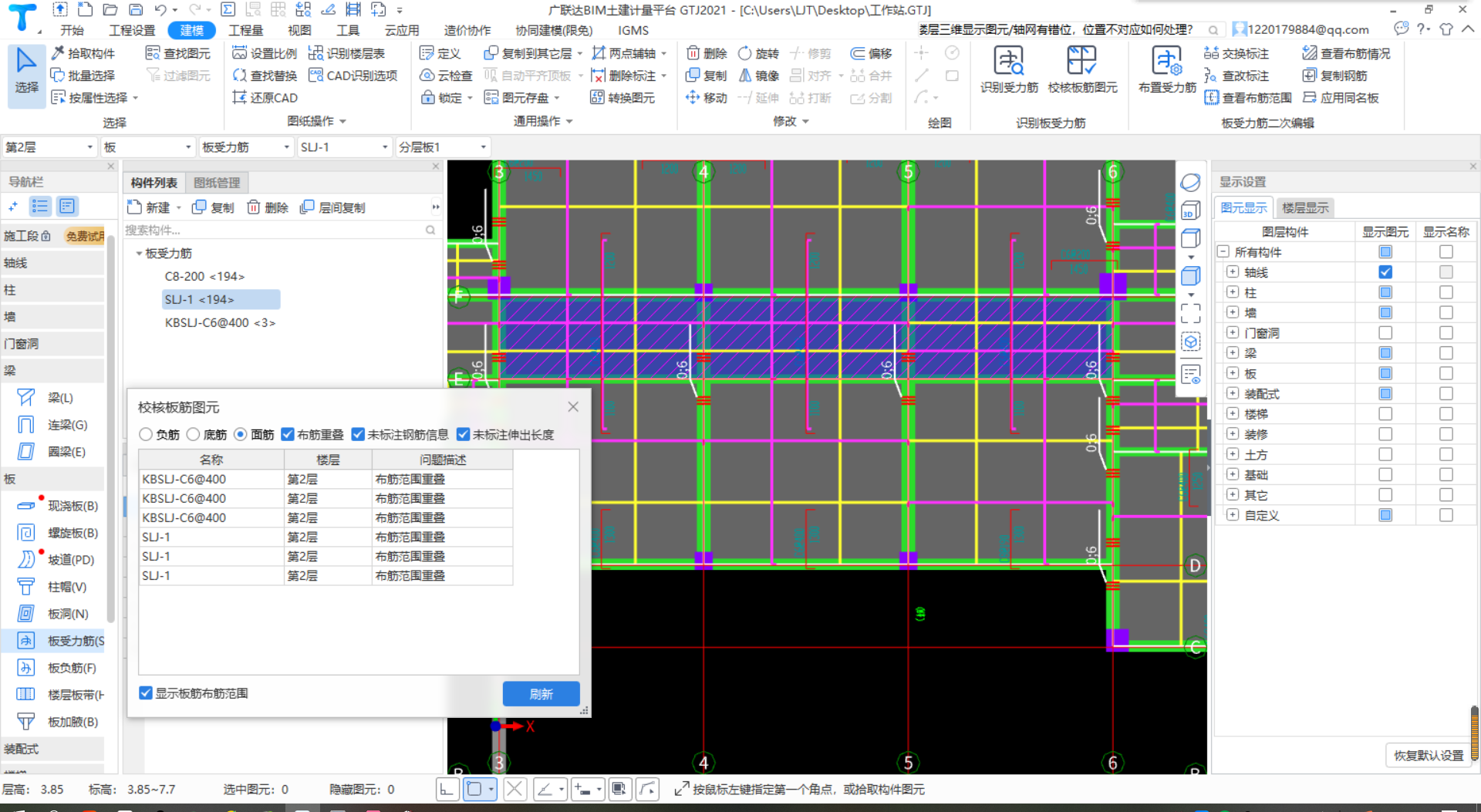Image resolution: width=1481 pixels, height=812 pixels.
Task: Open the 板受力筋 type dropdown
Action: click(247, 147)
